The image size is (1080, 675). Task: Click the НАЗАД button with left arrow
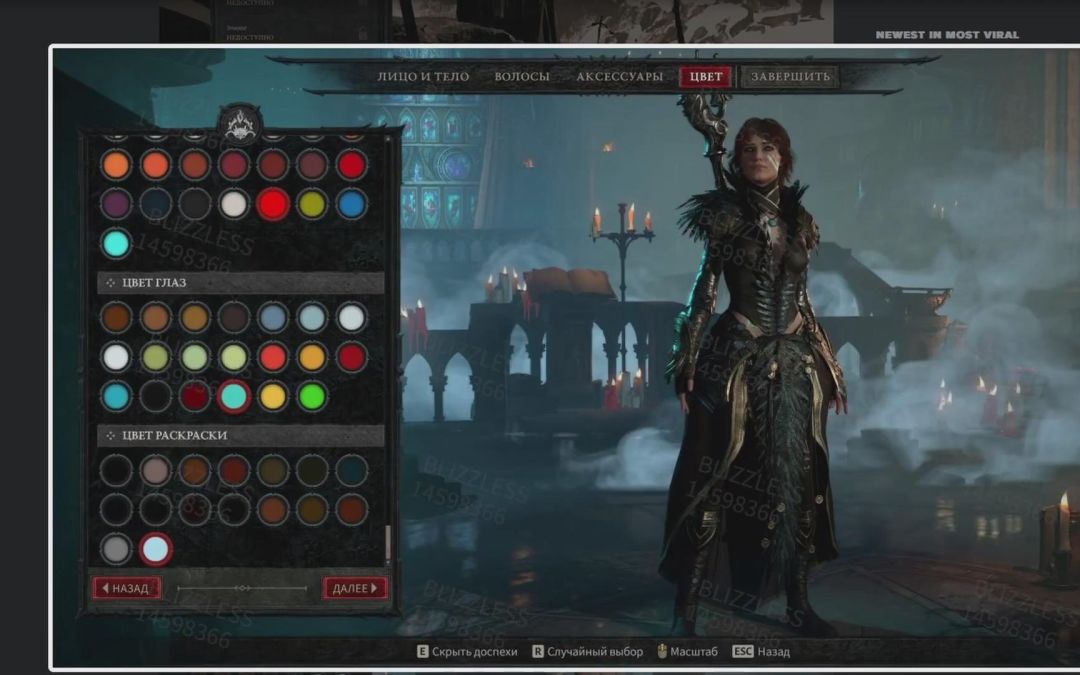pyautogui.click(x=127, y=588)
